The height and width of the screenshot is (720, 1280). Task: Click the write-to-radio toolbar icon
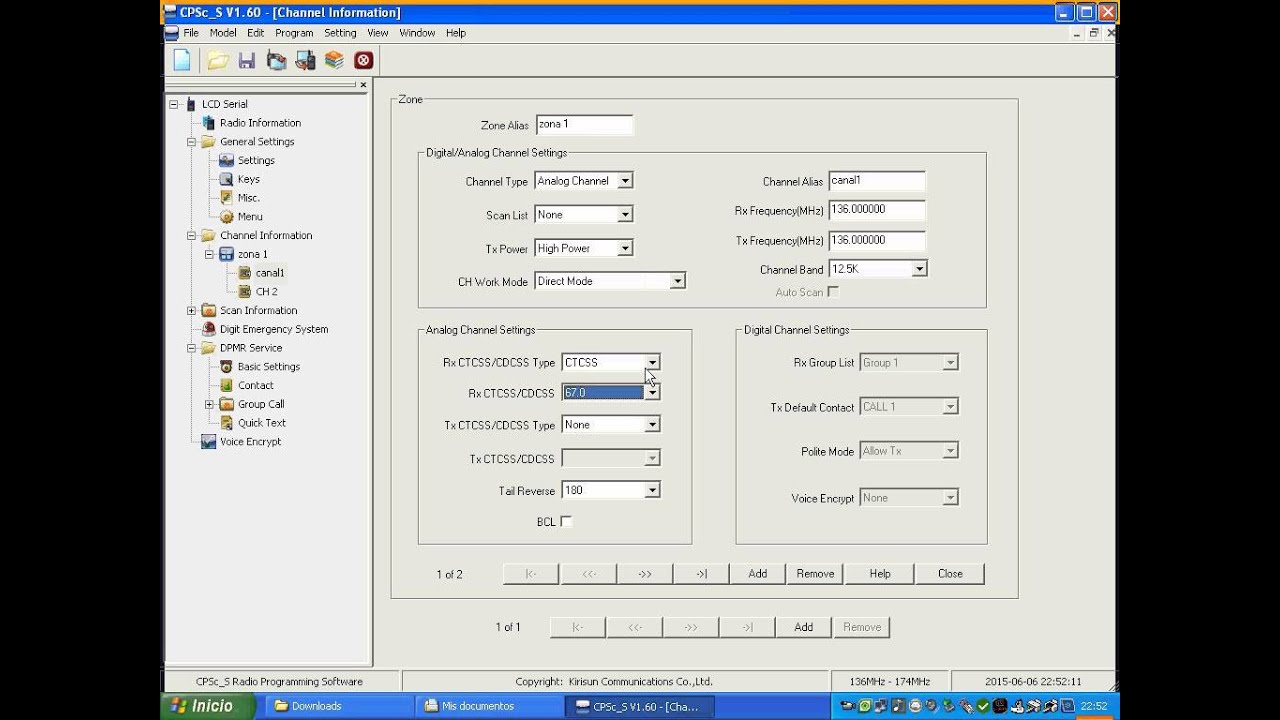point(305,60)
